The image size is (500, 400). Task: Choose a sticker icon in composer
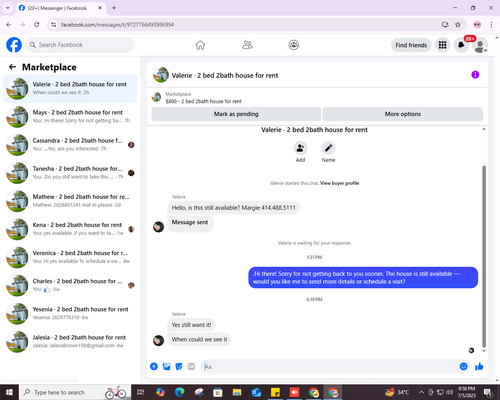point(179,366)
